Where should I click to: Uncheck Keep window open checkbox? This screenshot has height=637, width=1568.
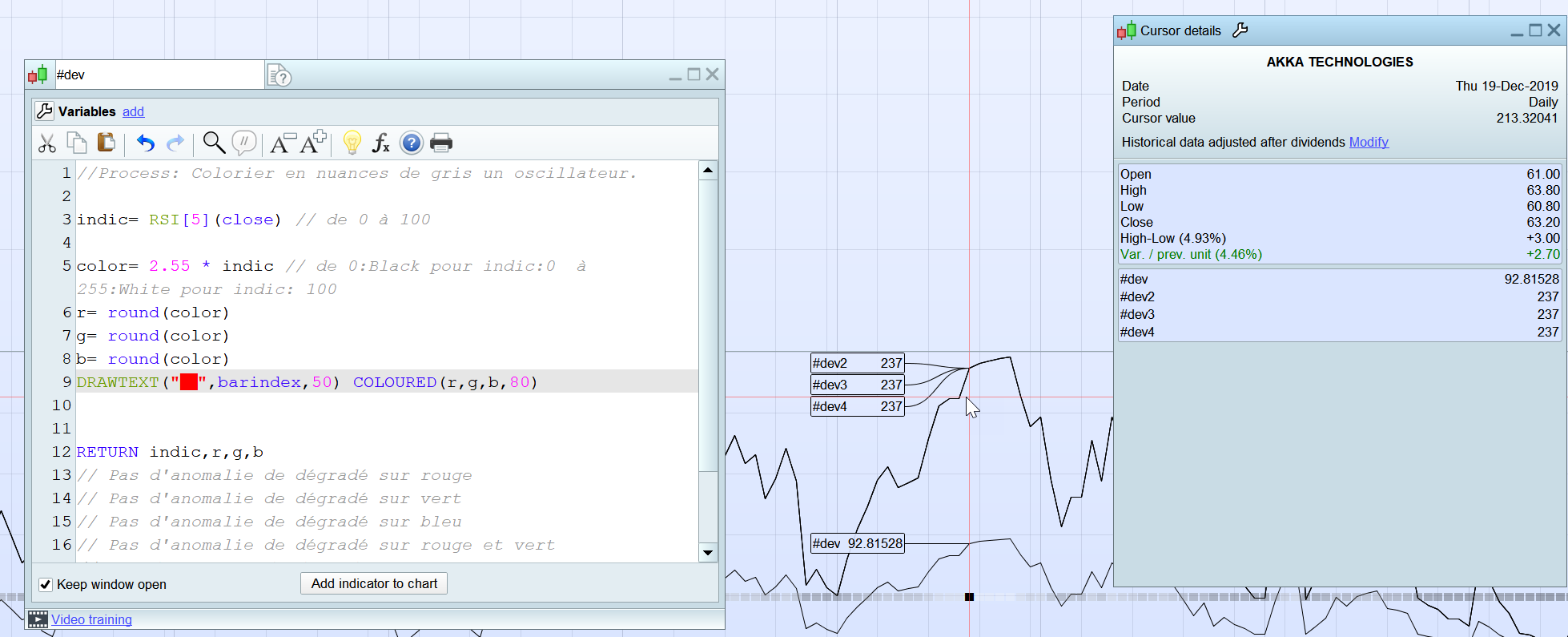tap(46, 585)
